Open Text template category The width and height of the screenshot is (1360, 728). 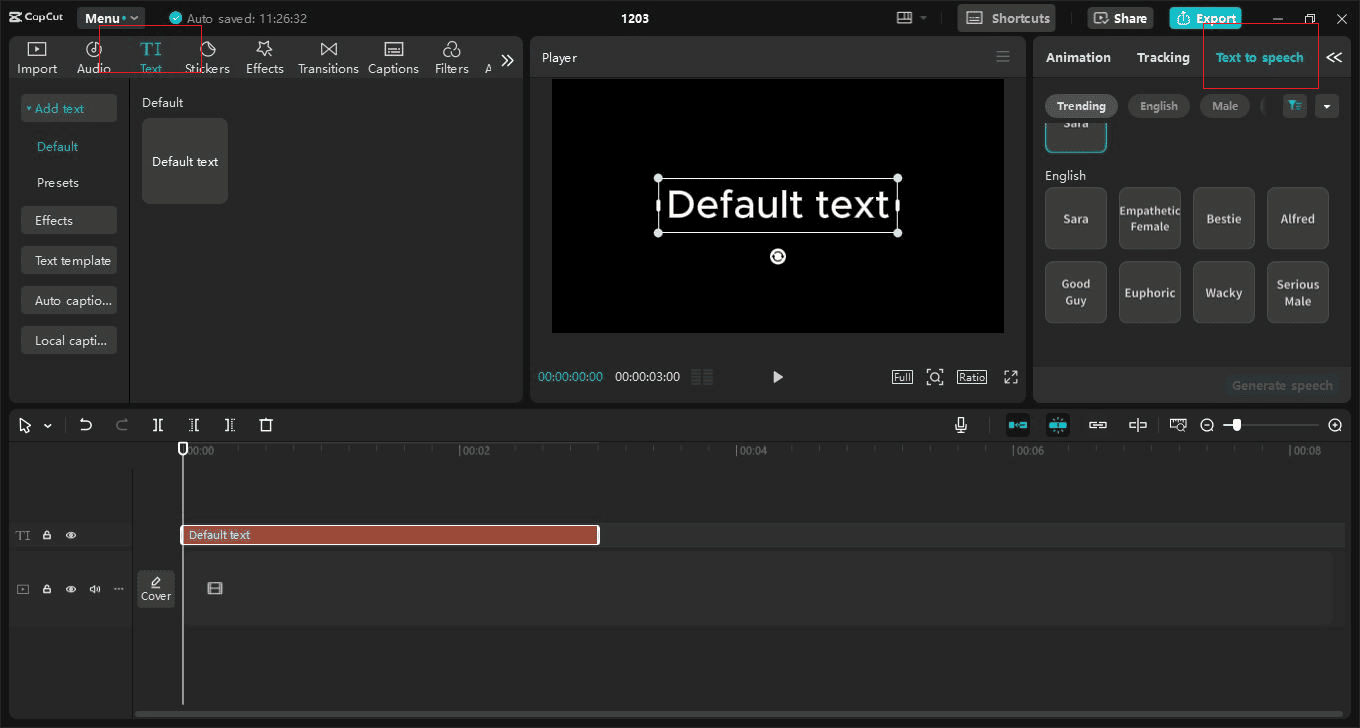click(x=69, y=260)
